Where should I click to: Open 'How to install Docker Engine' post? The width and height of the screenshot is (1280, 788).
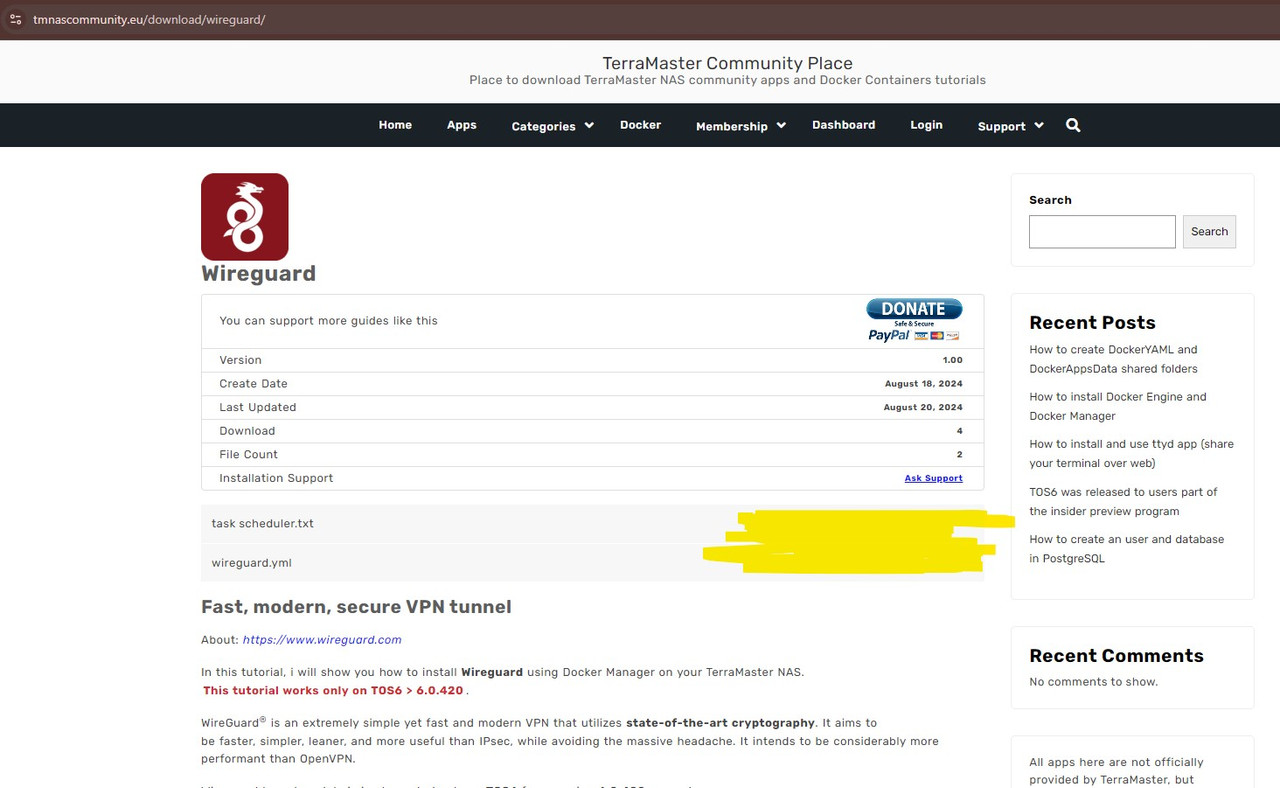(1118, 406)
